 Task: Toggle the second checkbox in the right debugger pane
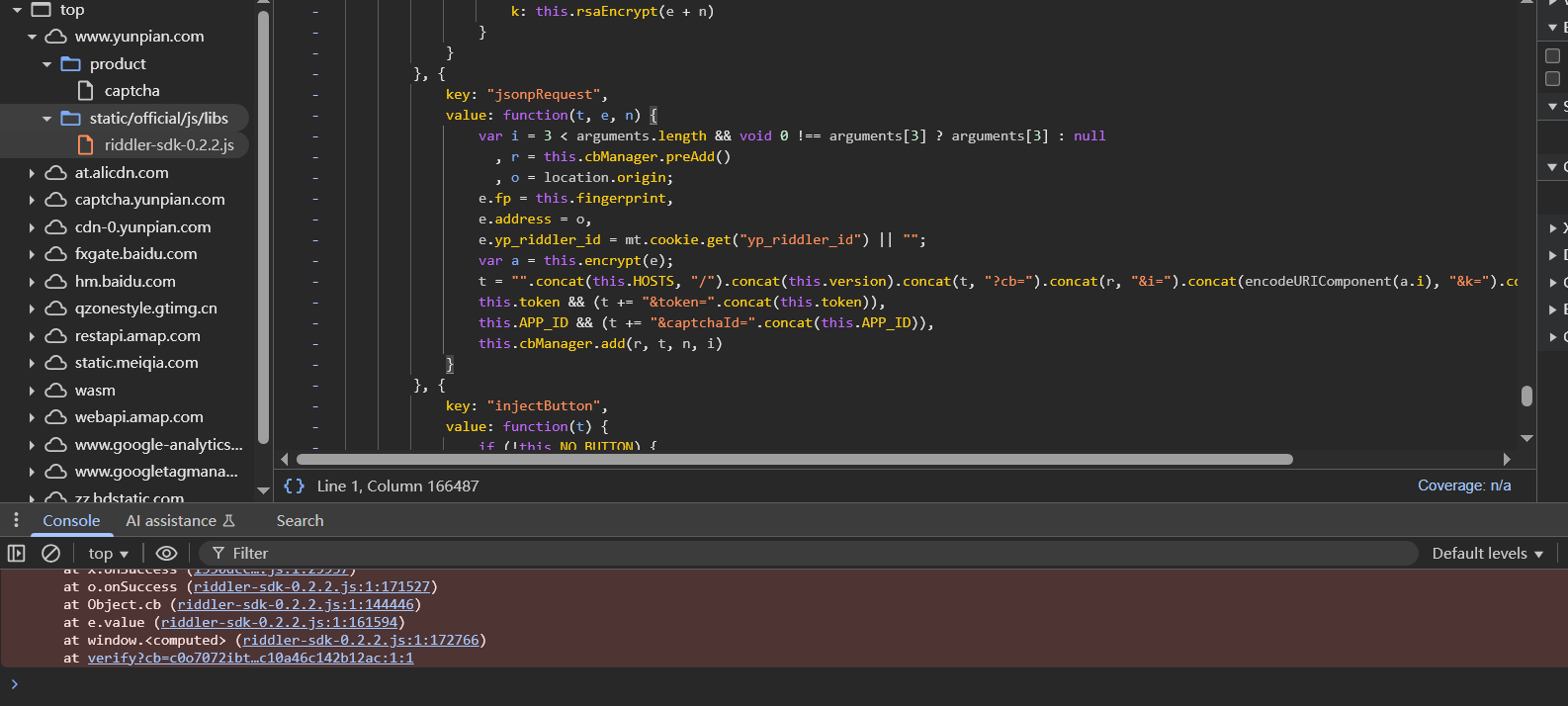[1552, 78]
